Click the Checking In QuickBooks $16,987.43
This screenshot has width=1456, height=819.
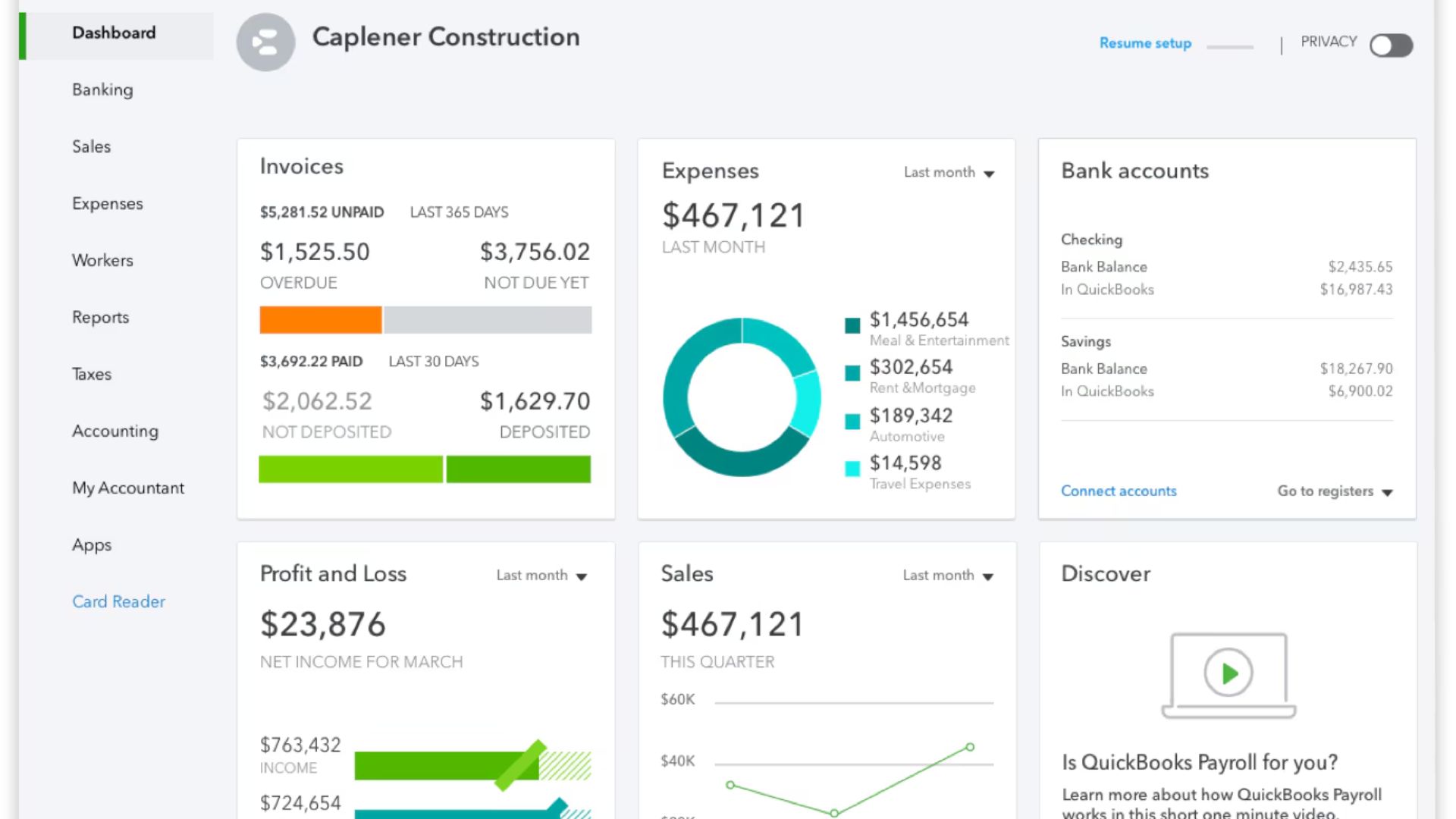click(1356, 290)
